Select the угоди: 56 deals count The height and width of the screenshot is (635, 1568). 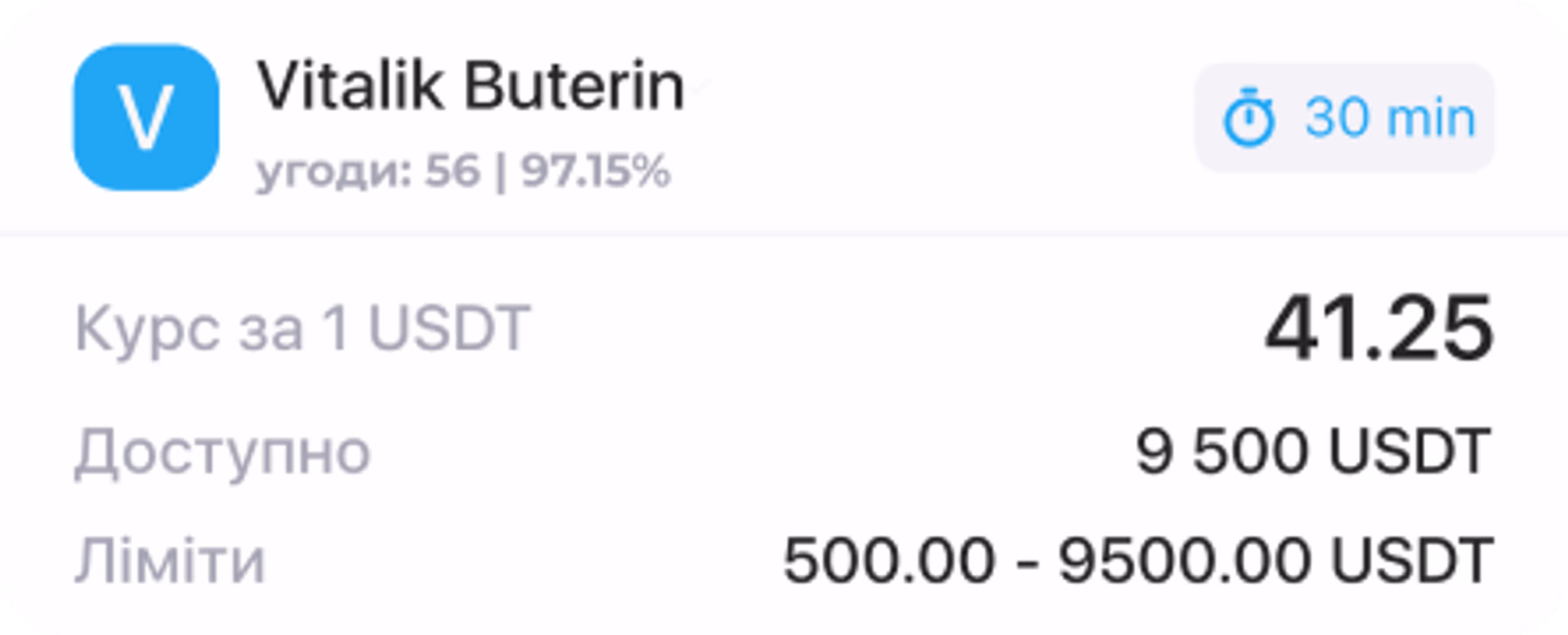pyautogui.click(x=368, y=173)
